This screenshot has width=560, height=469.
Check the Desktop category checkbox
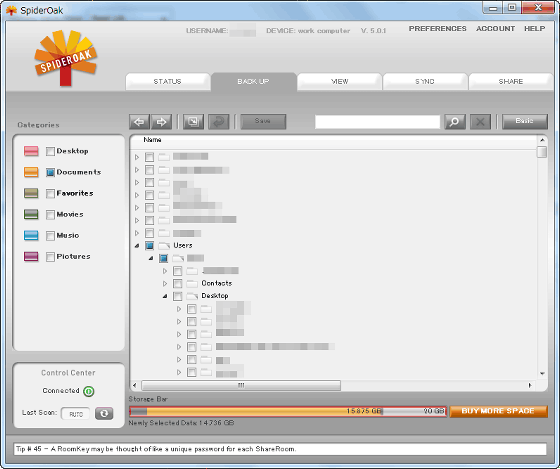(50, 151)
